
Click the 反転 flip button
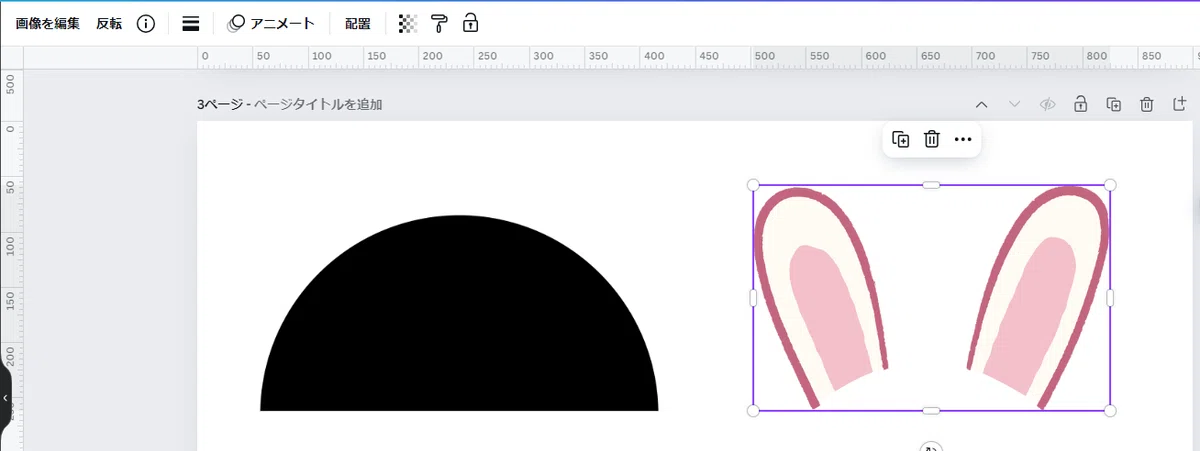(x=109, y=23)
